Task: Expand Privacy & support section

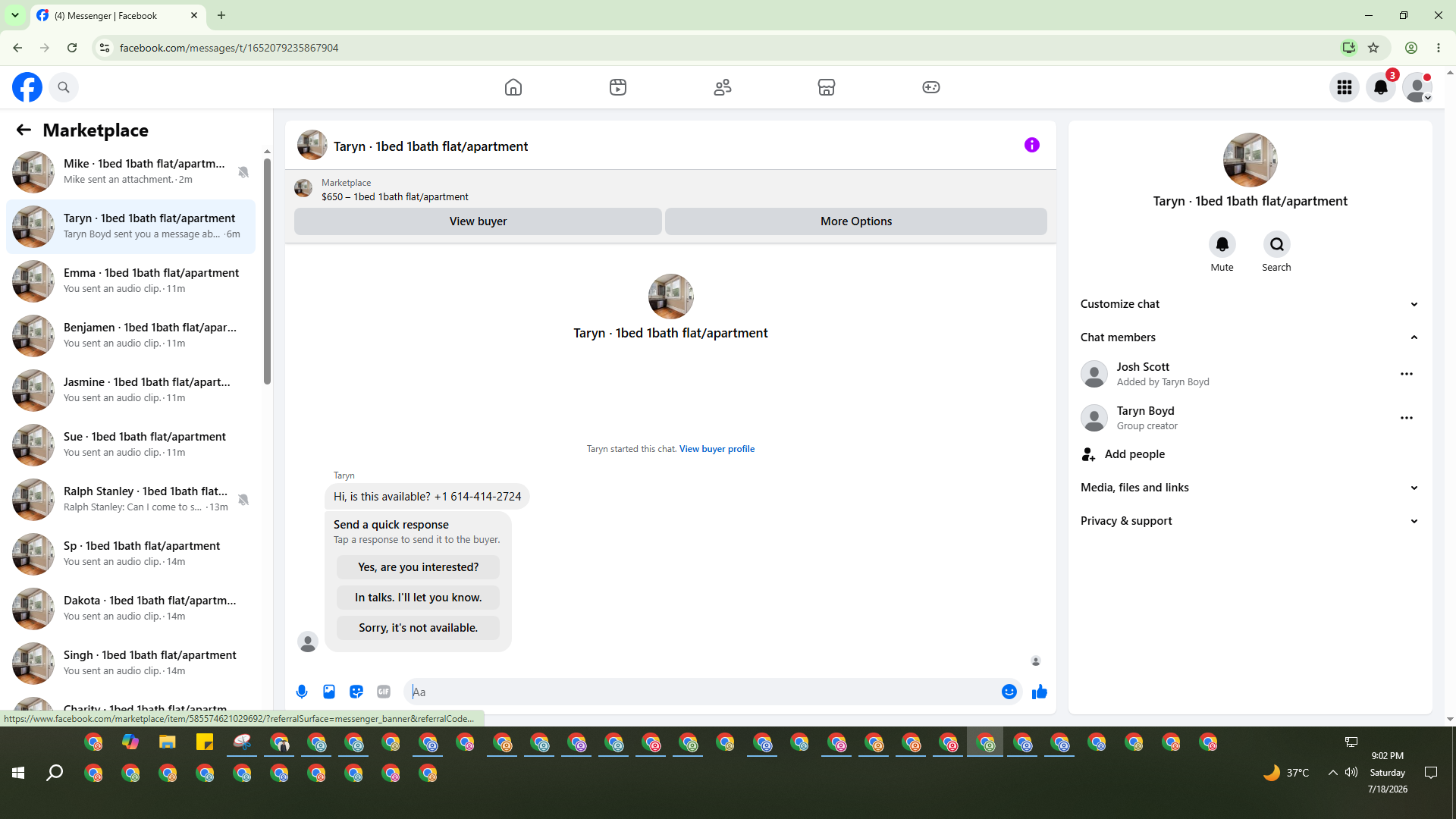Action: (1250, 521)
